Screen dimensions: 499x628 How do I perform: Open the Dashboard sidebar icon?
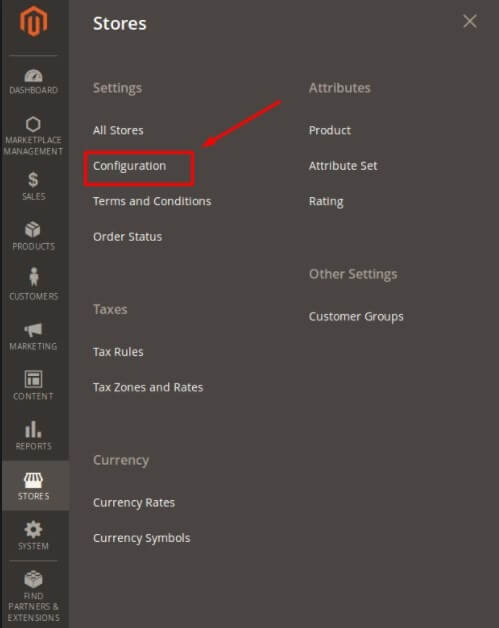tap(33, 75)
